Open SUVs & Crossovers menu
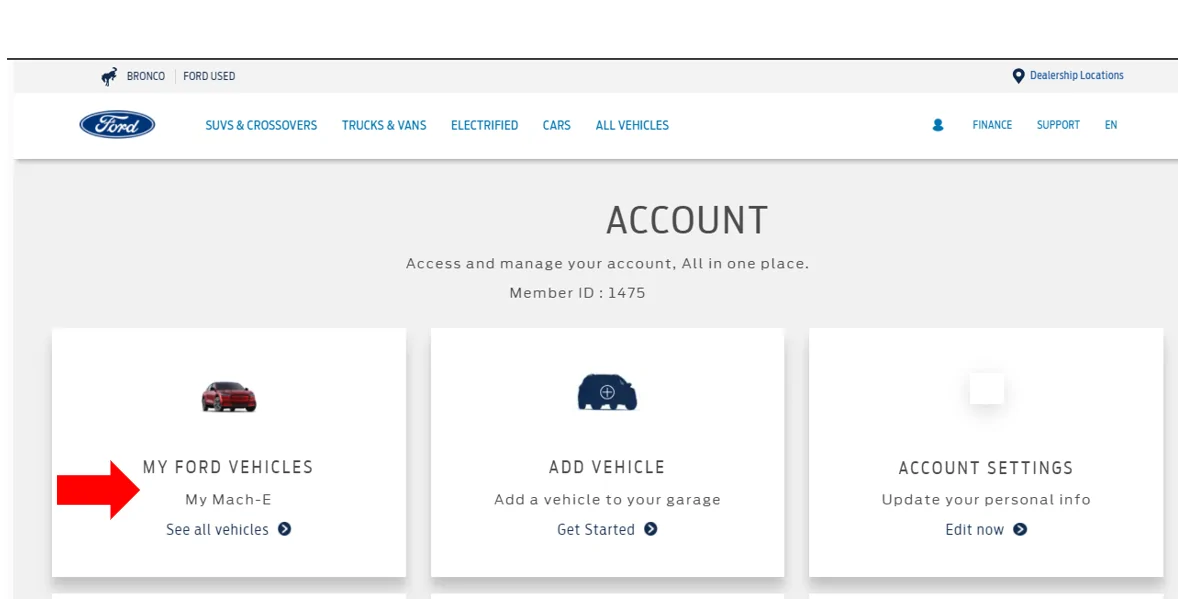1178x599 pixels. 261,126
